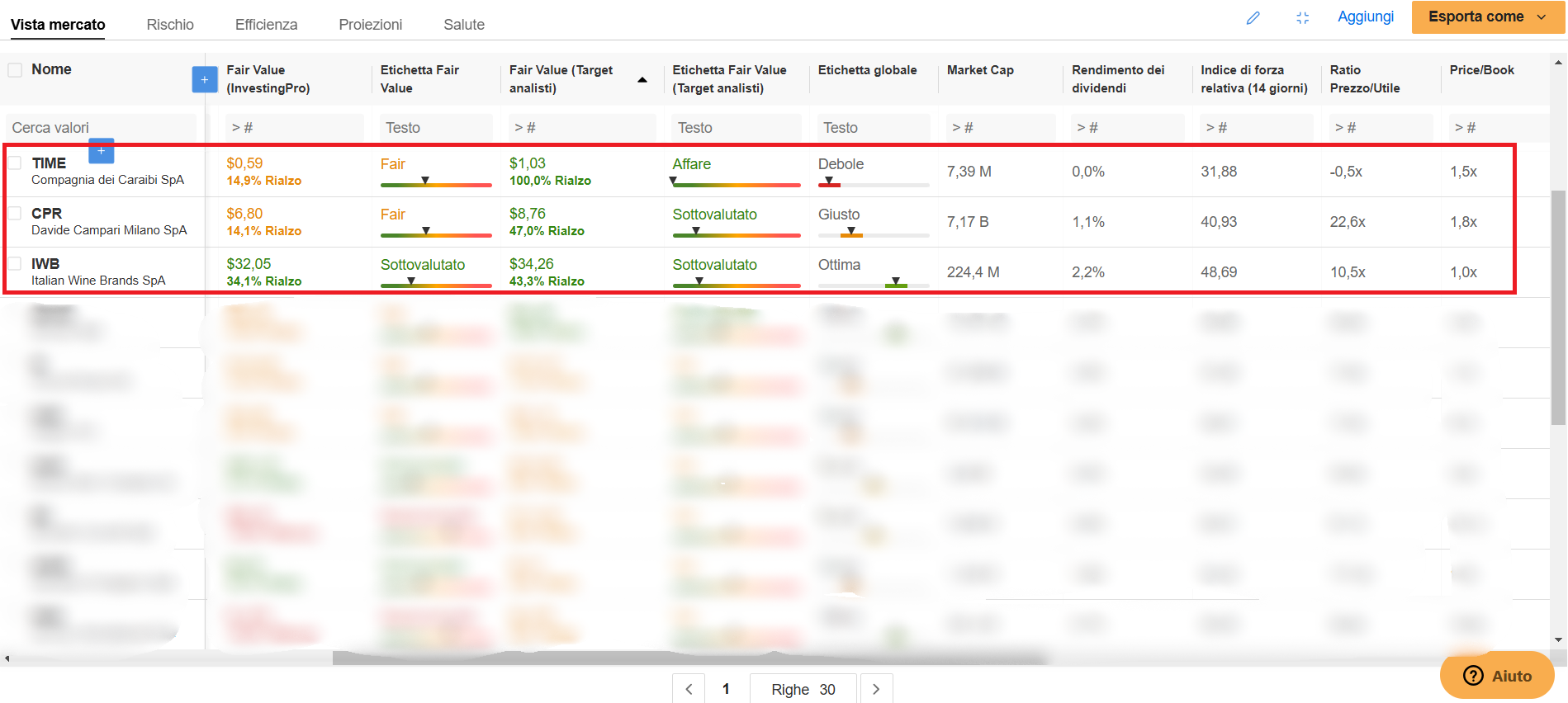The height and width of the screenshot is (703, 1568).
Task: Click the Price/Book filter field
Action: (x=1499, y=128)
